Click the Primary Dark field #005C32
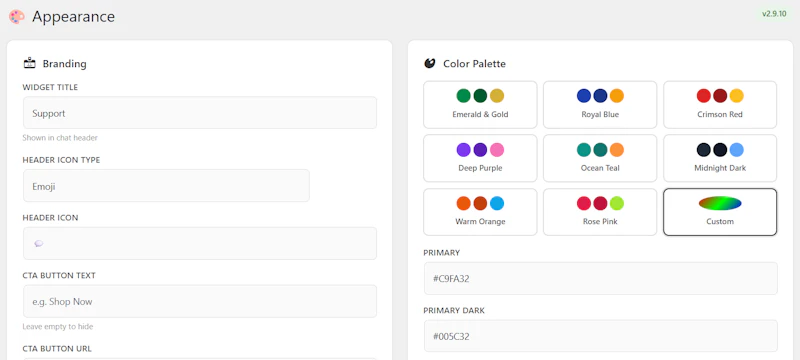Viewport: 800px width, 360px height. (601, 336)
